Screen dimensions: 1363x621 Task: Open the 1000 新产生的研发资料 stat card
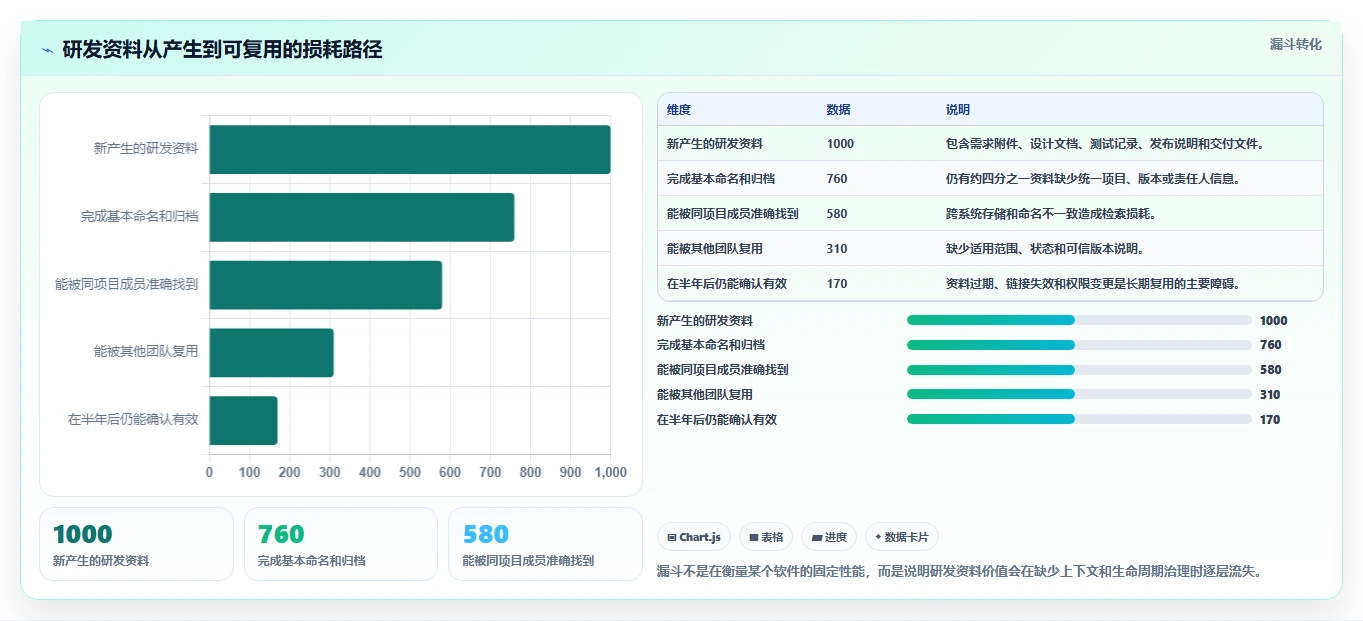(x=136, y=544)
